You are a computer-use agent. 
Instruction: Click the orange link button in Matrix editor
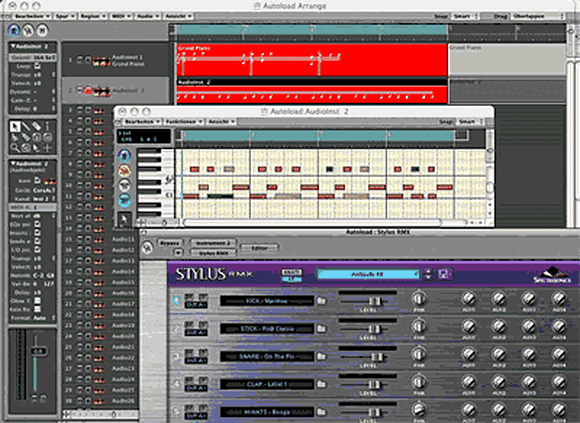point(124,170)
